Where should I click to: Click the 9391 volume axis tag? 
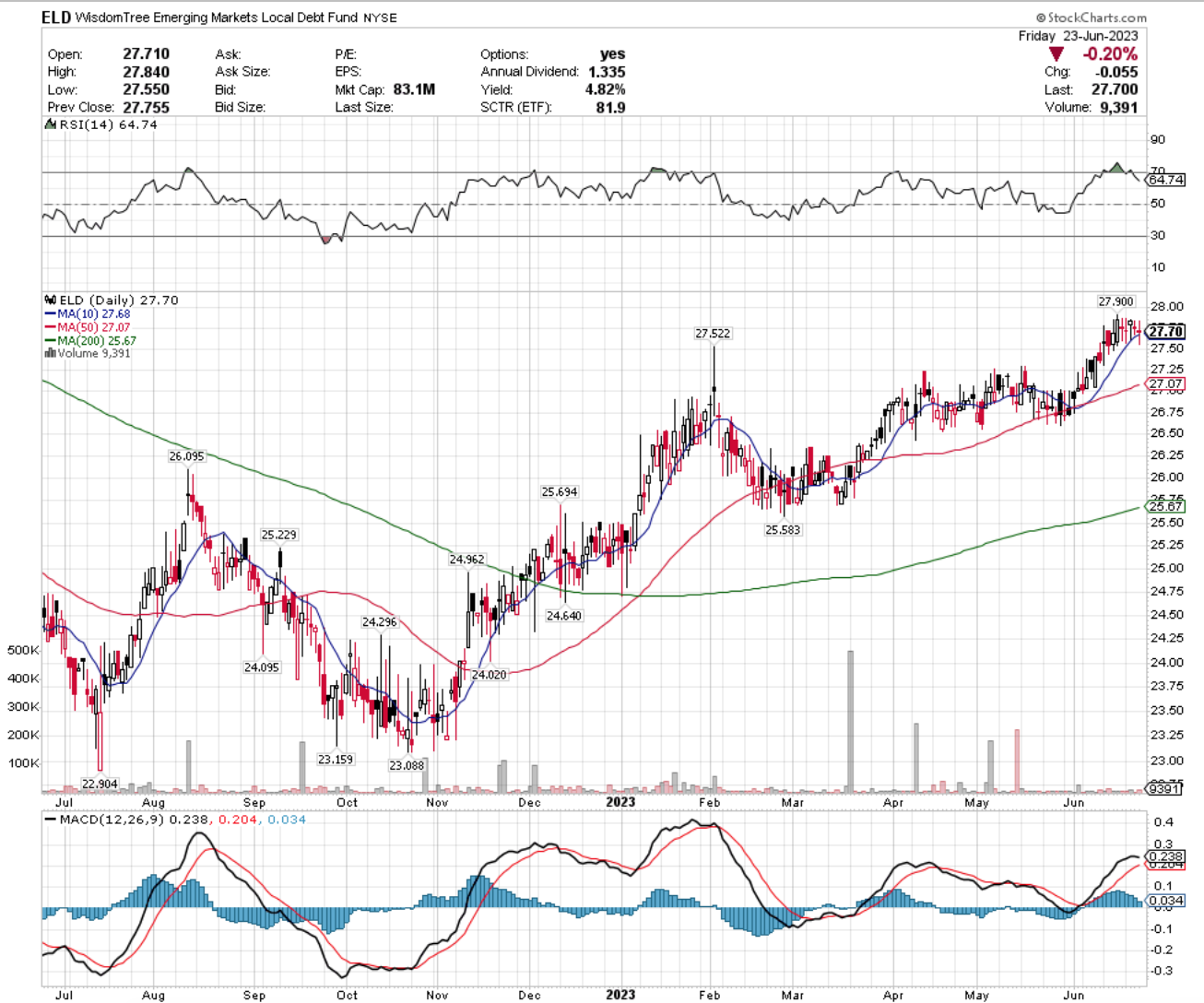pos(1165,789)
